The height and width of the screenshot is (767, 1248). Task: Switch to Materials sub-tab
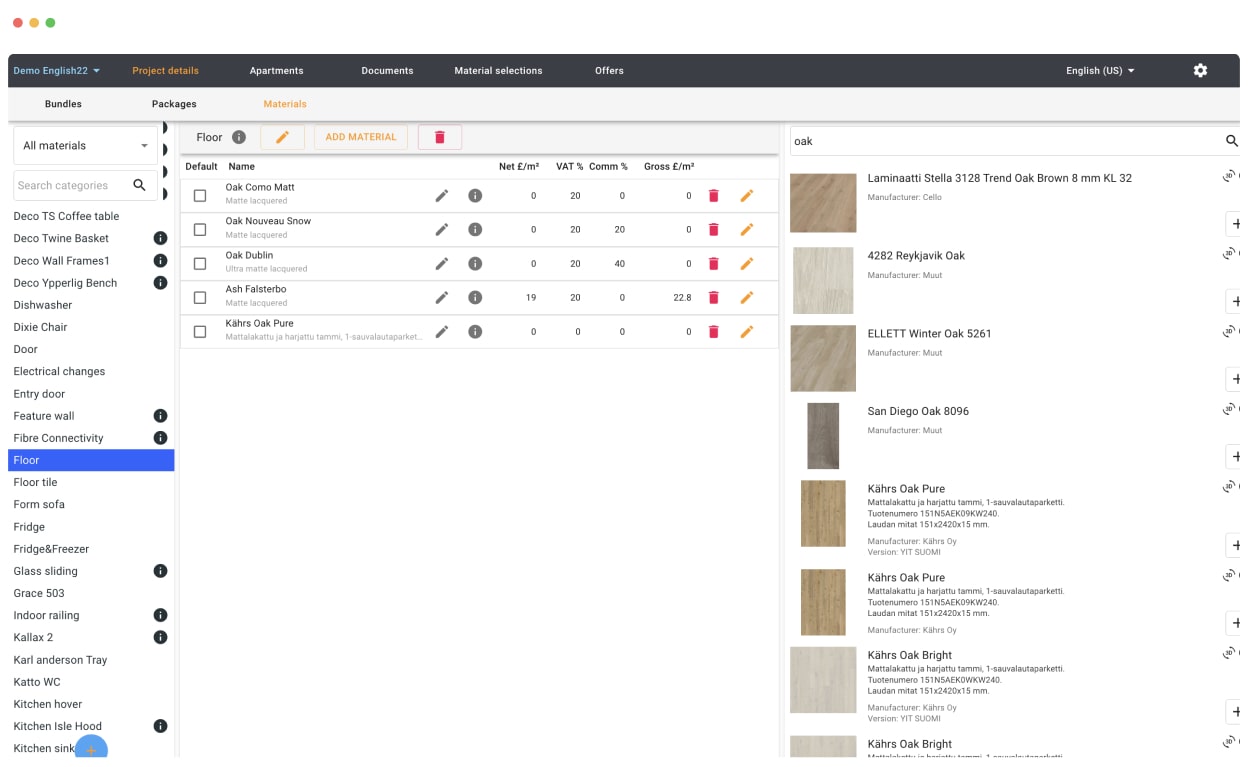[x=285, y=104]
